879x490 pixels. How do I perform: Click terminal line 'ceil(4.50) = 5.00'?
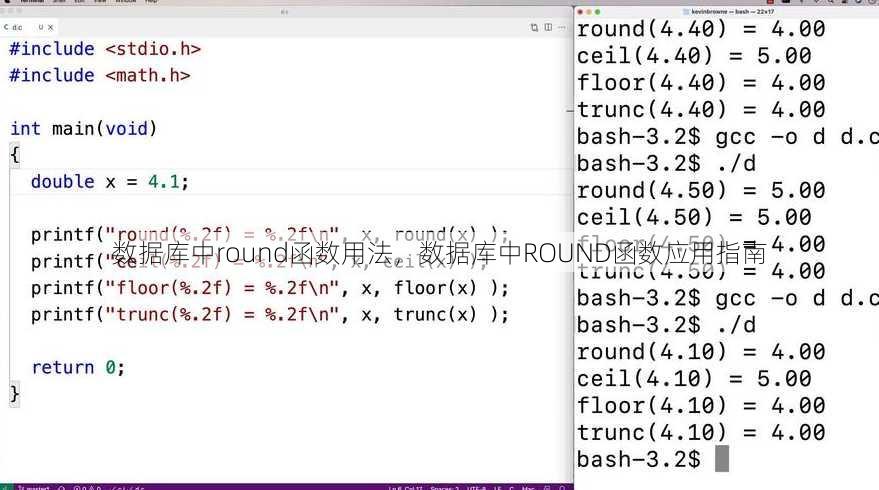tap(694, 218)
